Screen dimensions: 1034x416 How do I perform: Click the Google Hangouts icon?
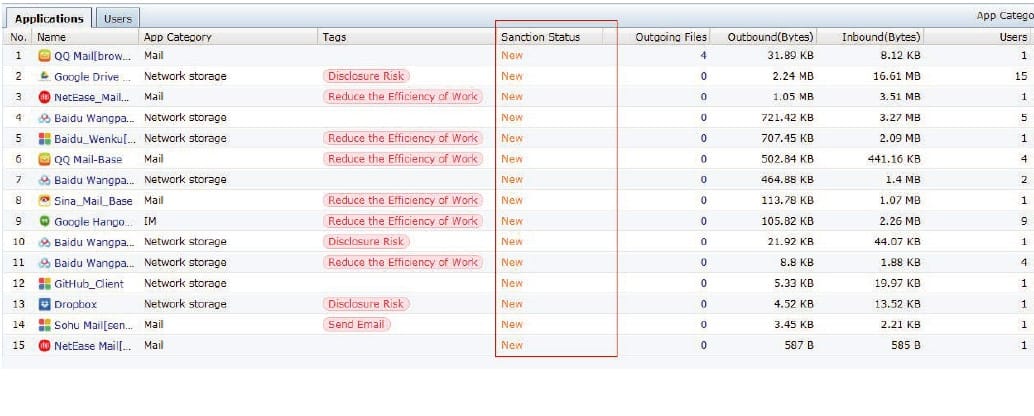44,221
